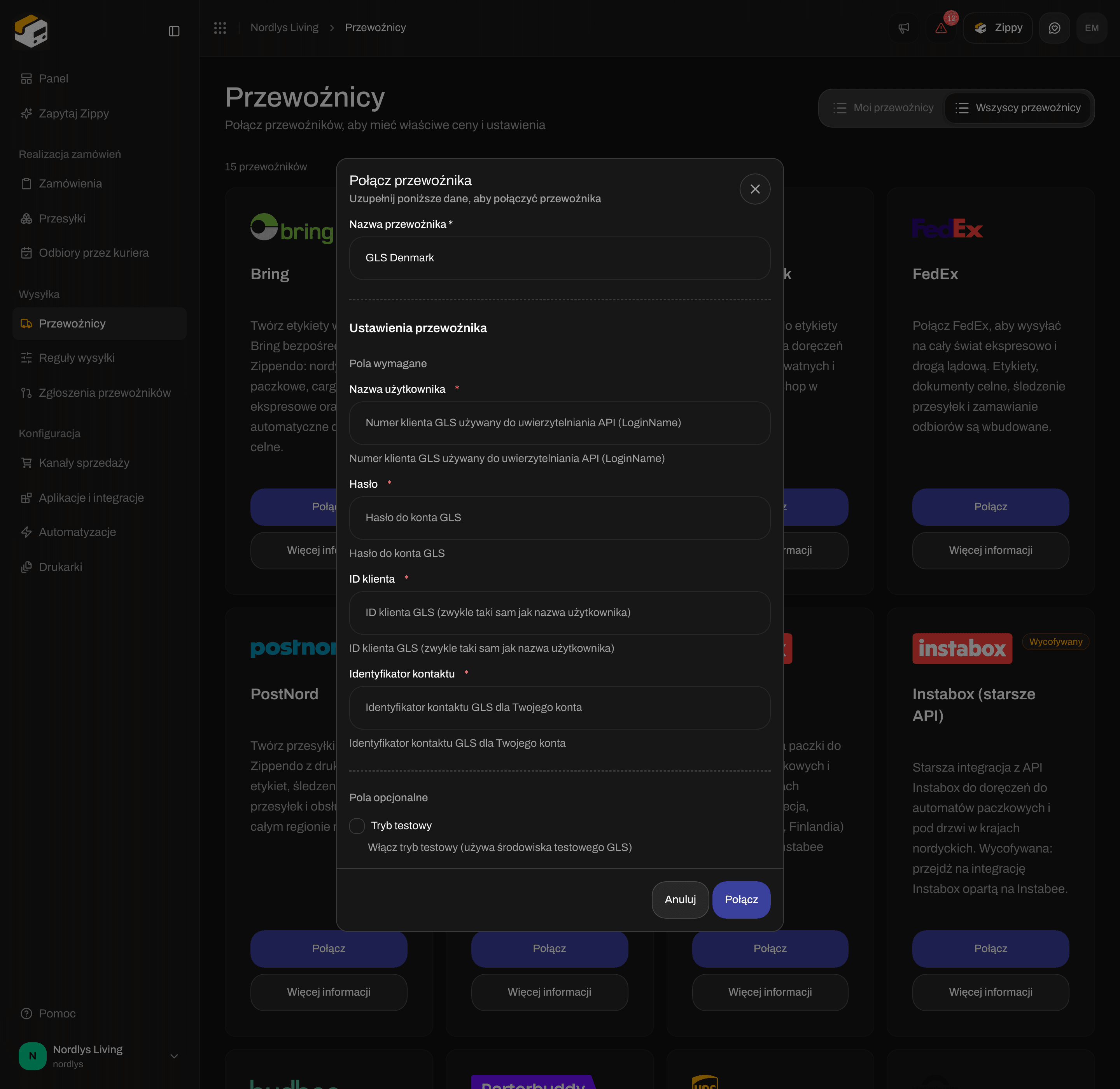Click the Reguły wysyłki sliders icon
The width and height of the screenshot is (1120, 1089).
click(26, 358)
